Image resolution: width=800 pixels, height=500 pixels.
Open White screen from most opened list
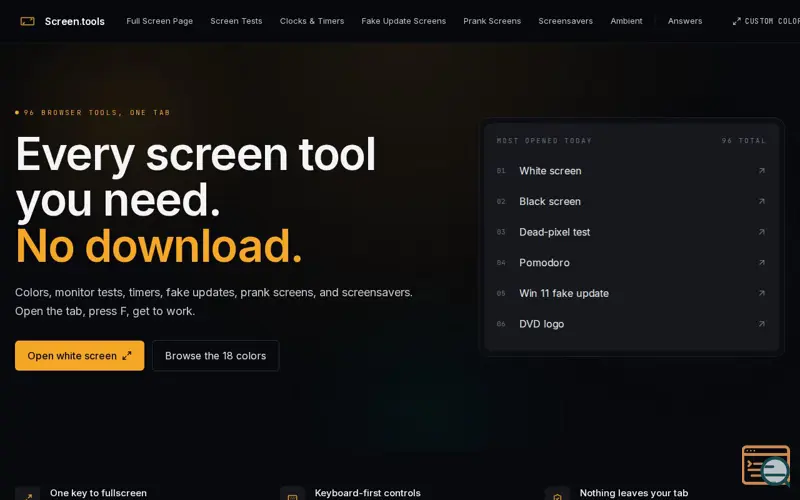[631, 171]
